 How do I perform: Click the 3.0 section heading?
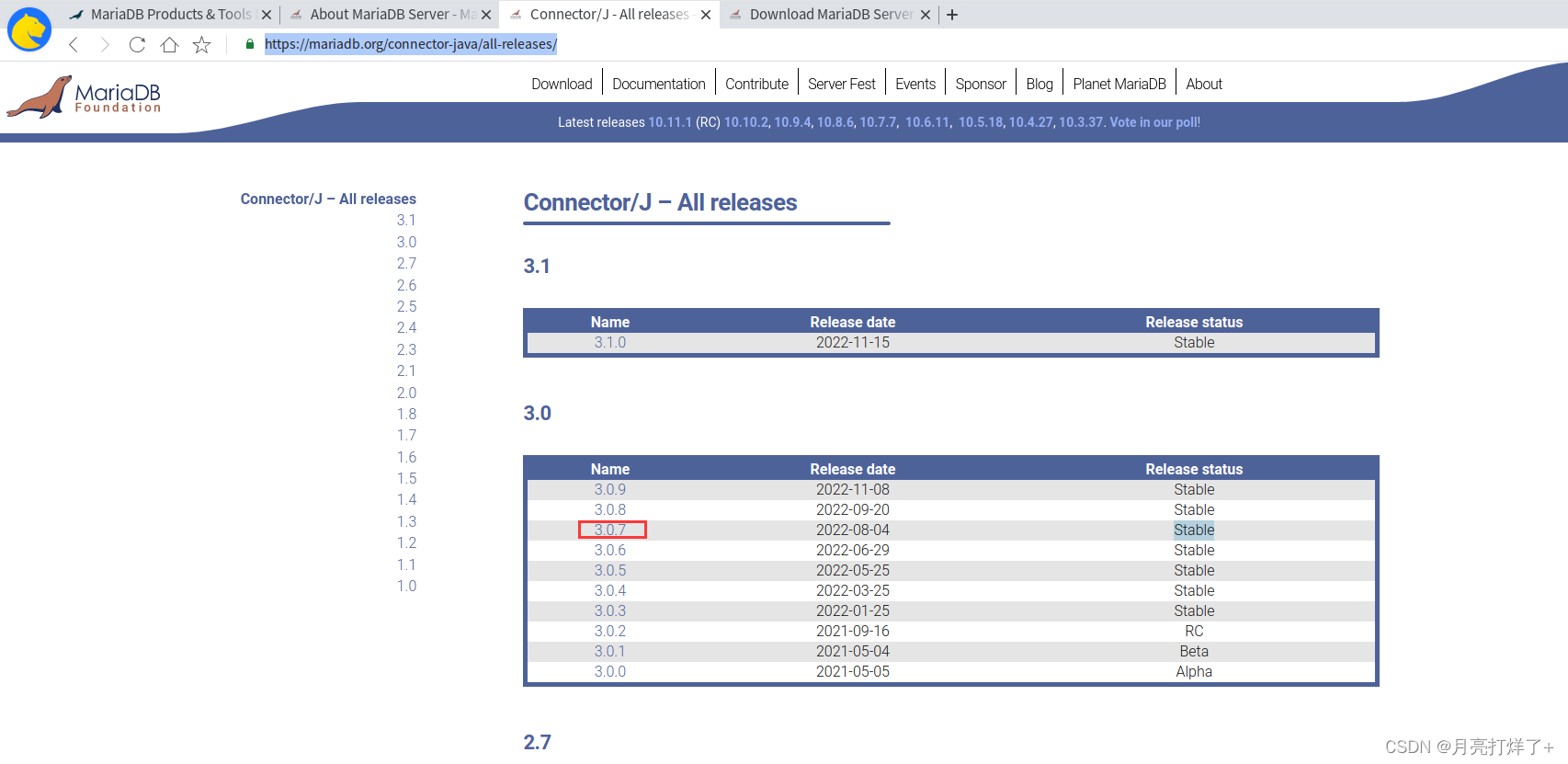537,413
